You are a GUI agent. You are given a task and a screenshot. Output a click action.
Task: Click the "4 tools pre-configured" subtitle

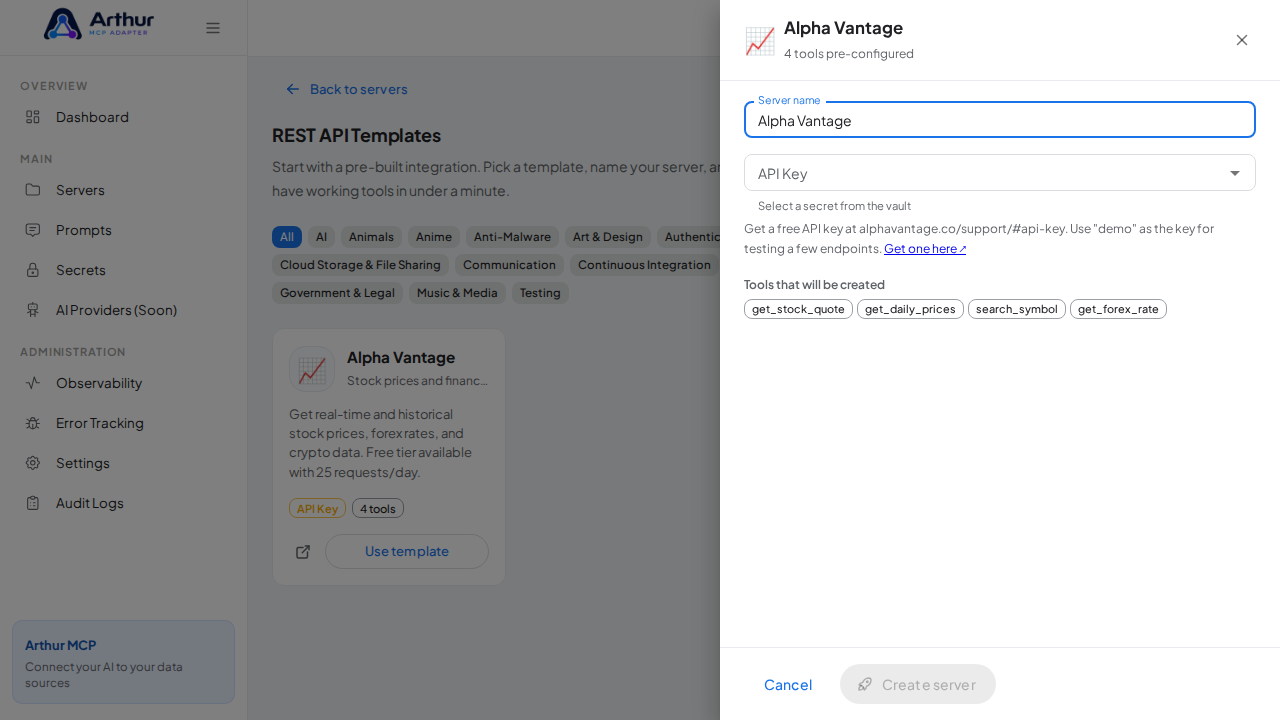coord(849,54)
